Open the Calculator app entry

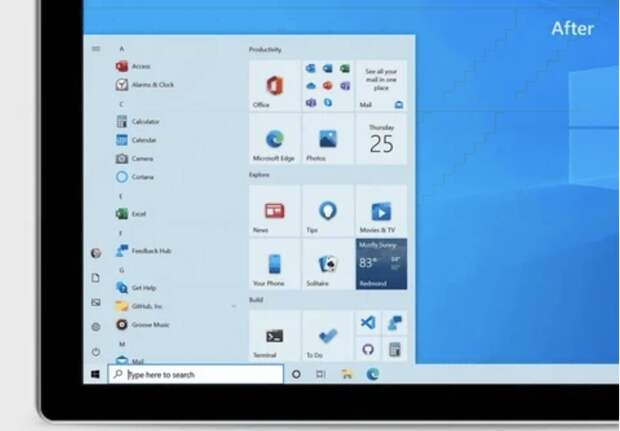coord(138,121)
